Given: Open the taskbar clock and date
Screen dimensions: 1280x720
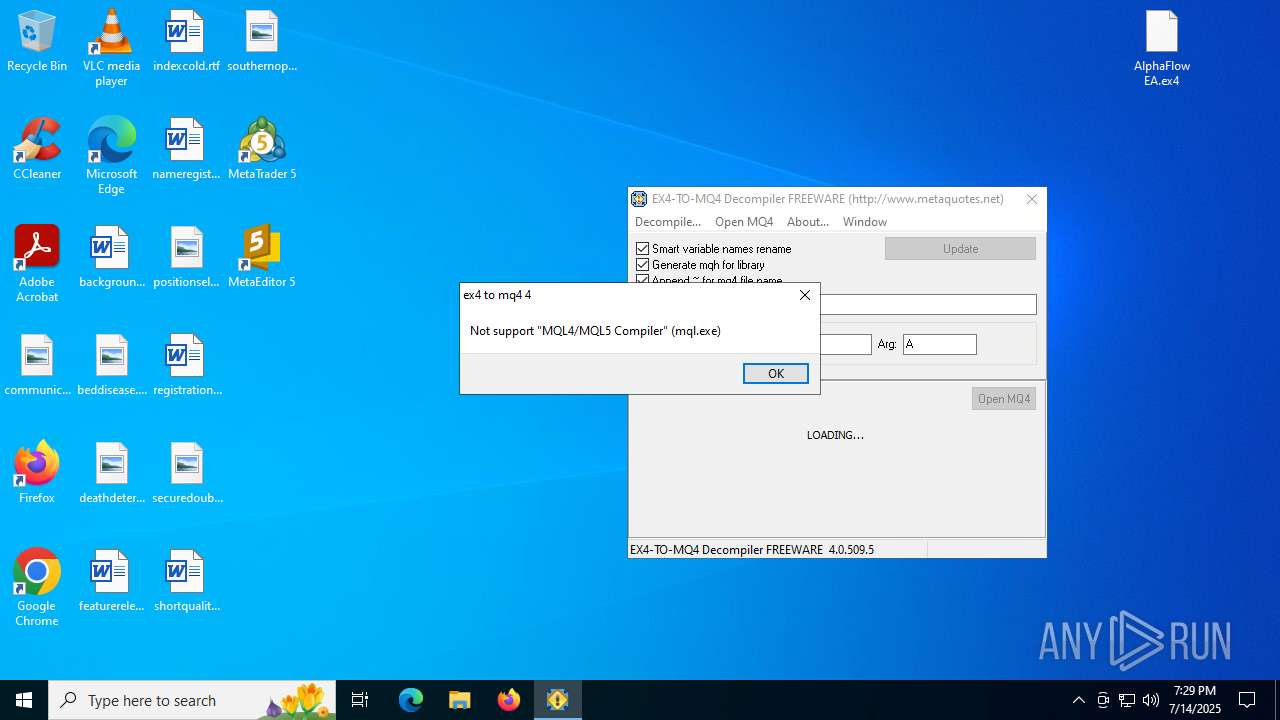Looking at the screenshot, I should pos(1197,700).
